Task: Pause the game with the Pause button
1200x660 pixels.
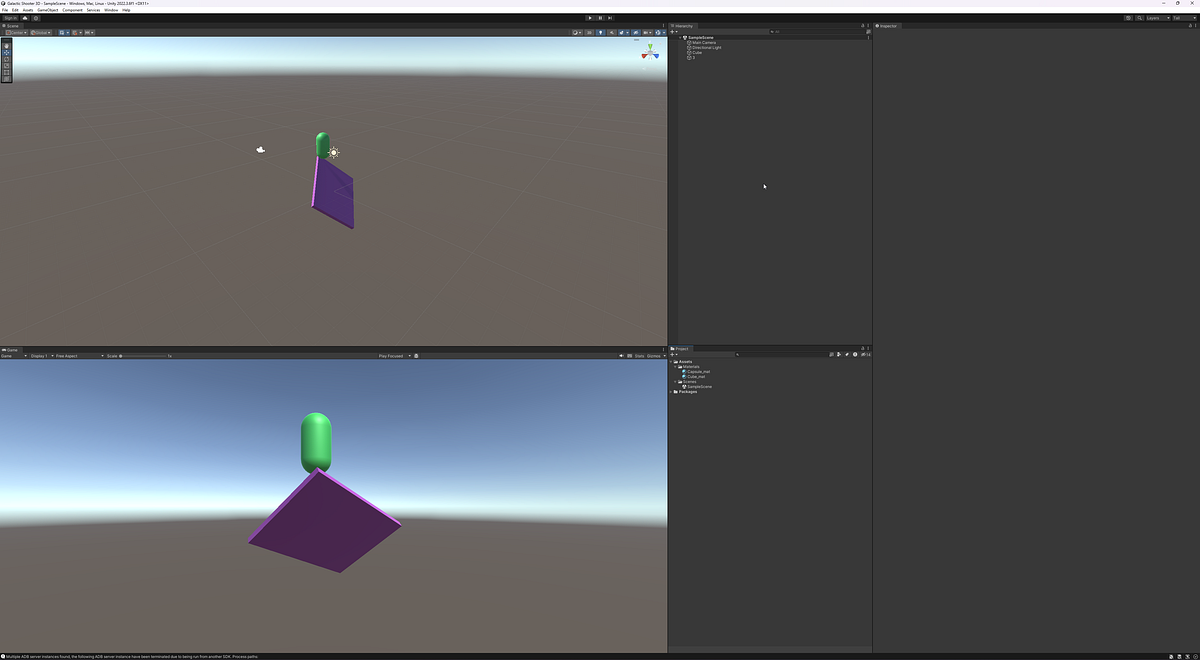Action: coord(600,17)
